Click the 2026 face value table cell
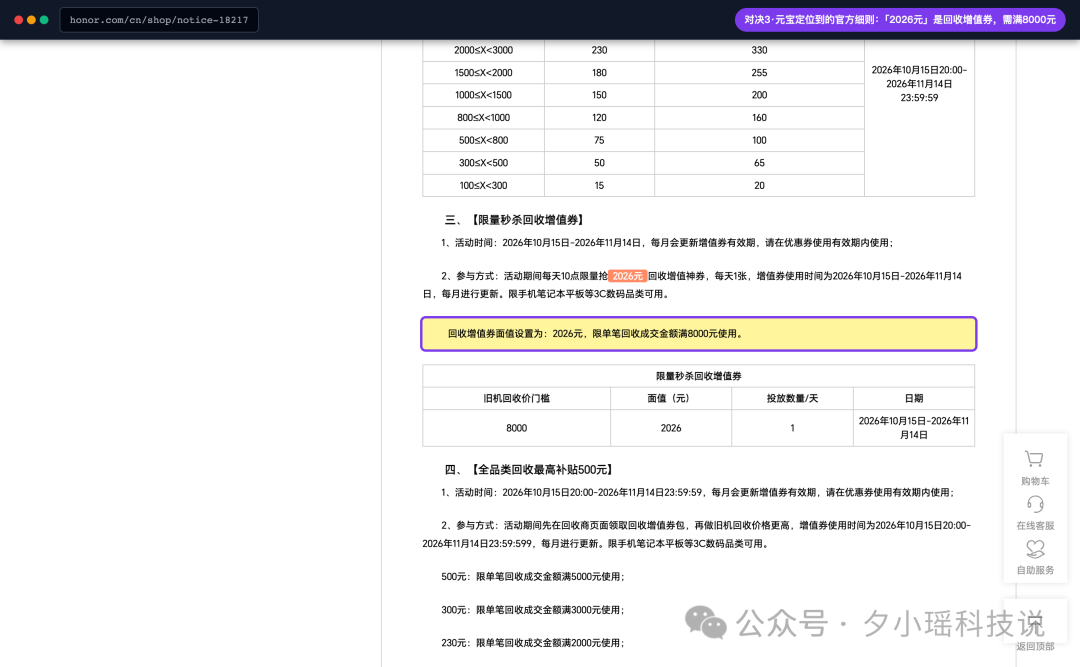The width and height of the screenshot is (1080, 667). [671, 428]
